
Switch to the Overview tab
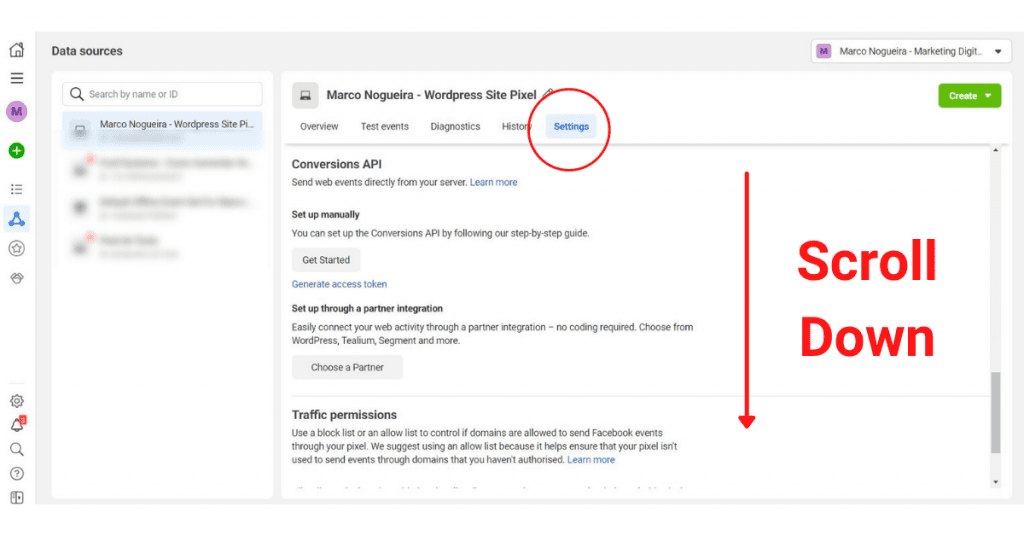(x=319, y=127)
